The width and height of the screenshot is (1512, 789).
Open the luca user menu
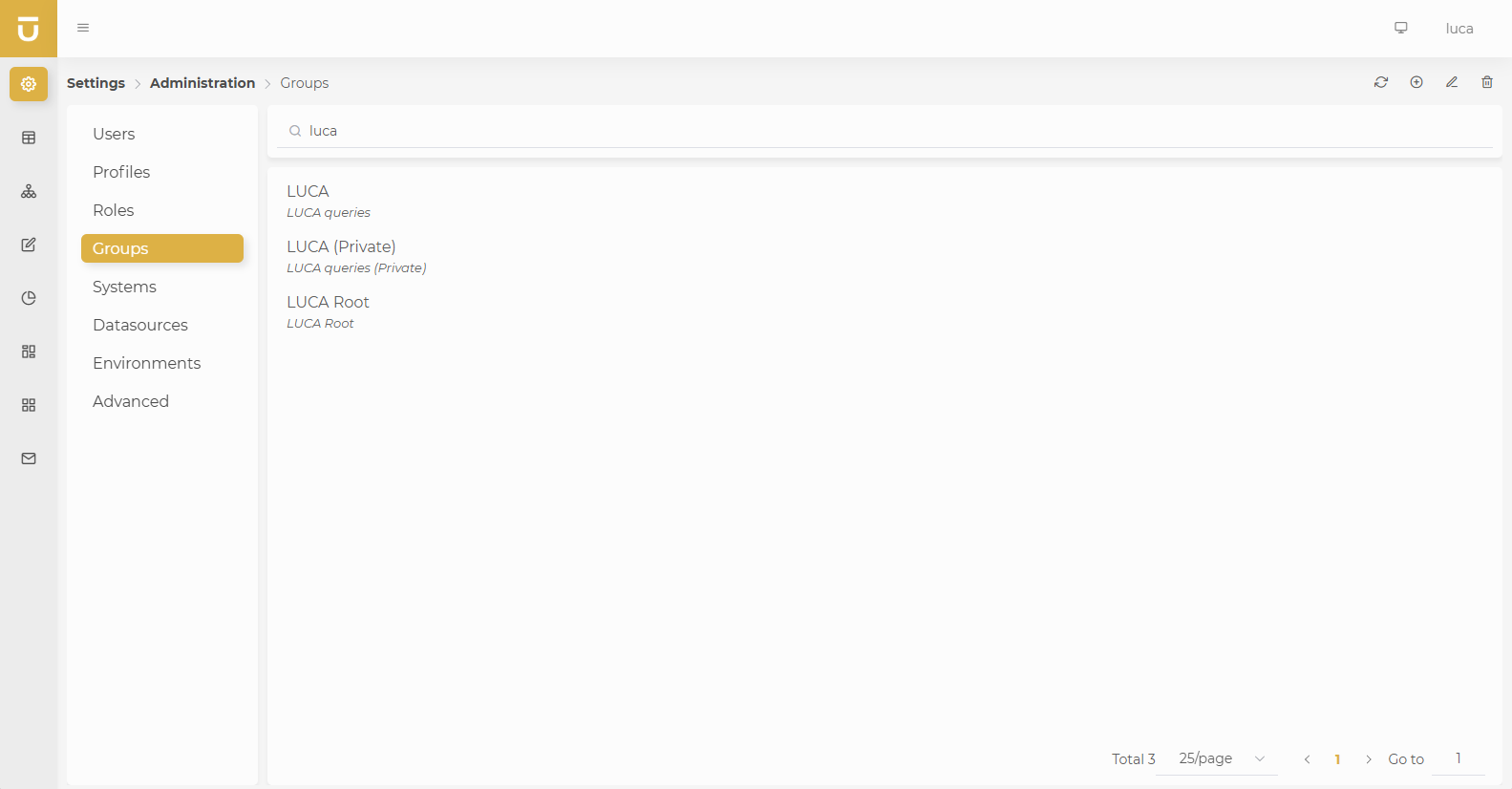(1459, 29)
